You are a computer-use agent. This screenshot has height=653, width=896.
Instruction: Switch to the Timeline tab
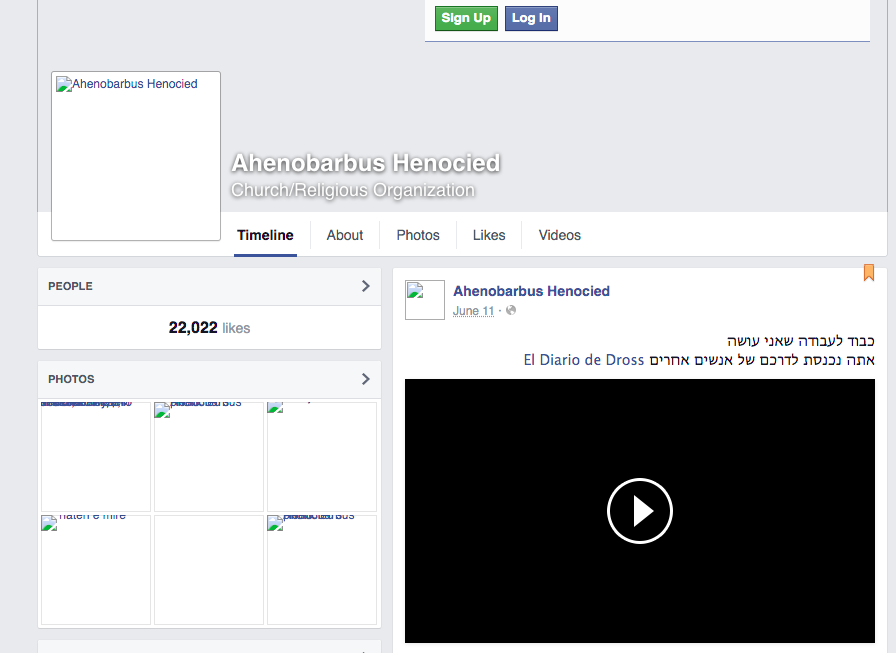pos(265,235)
